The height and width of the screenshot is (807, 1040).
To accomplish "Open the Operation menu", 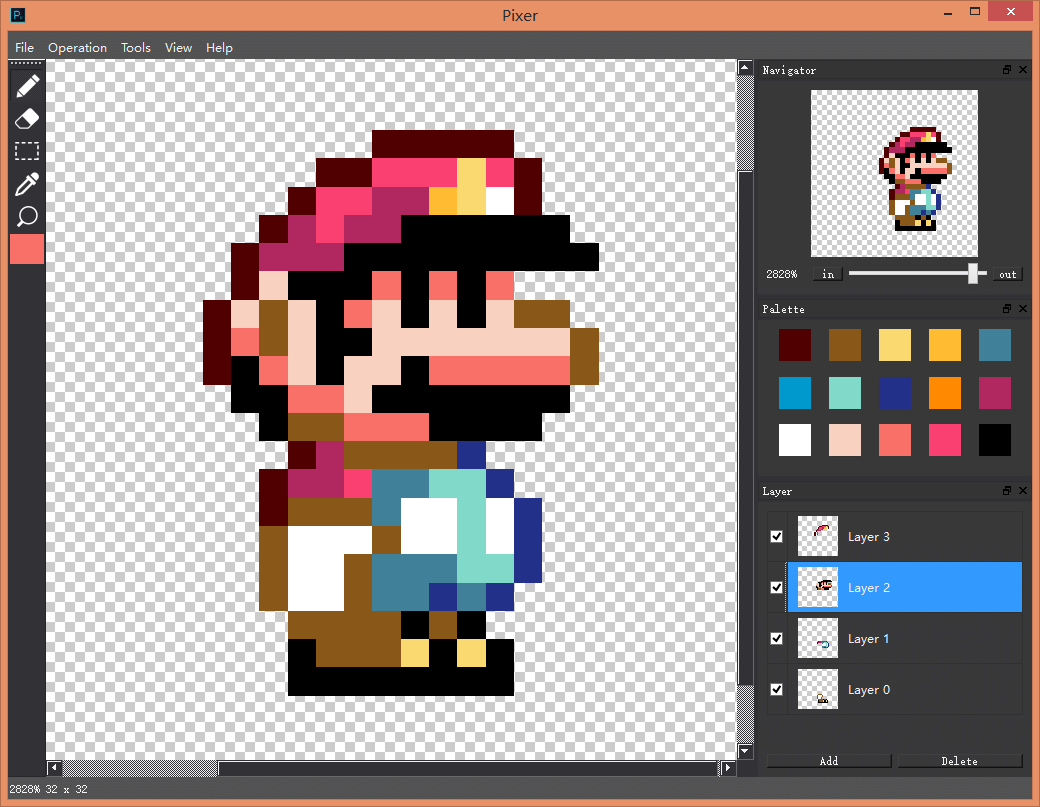I will click(x=77, y=48).
